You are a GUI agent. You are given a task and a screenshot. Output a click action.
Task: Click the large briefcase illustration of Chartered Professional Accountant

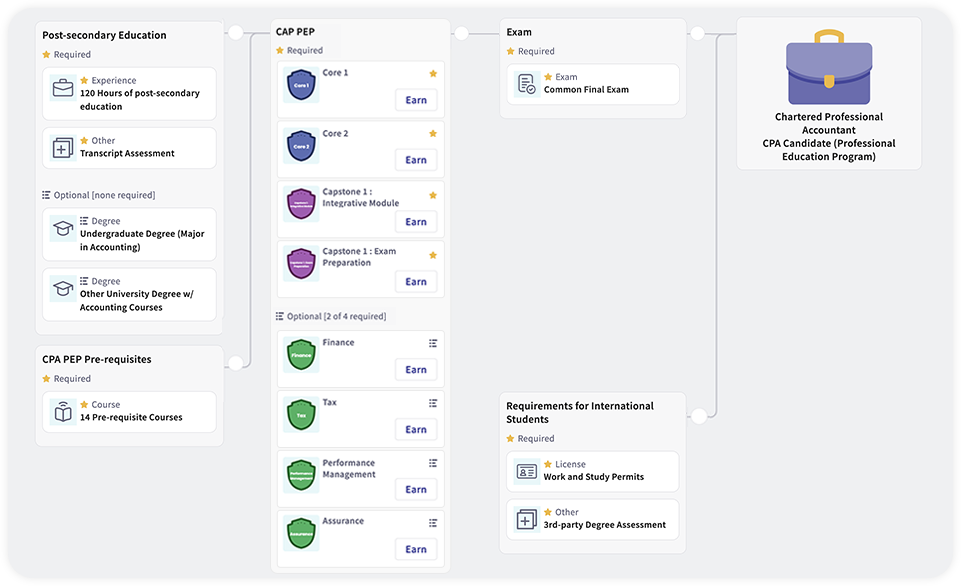point(829,67)
